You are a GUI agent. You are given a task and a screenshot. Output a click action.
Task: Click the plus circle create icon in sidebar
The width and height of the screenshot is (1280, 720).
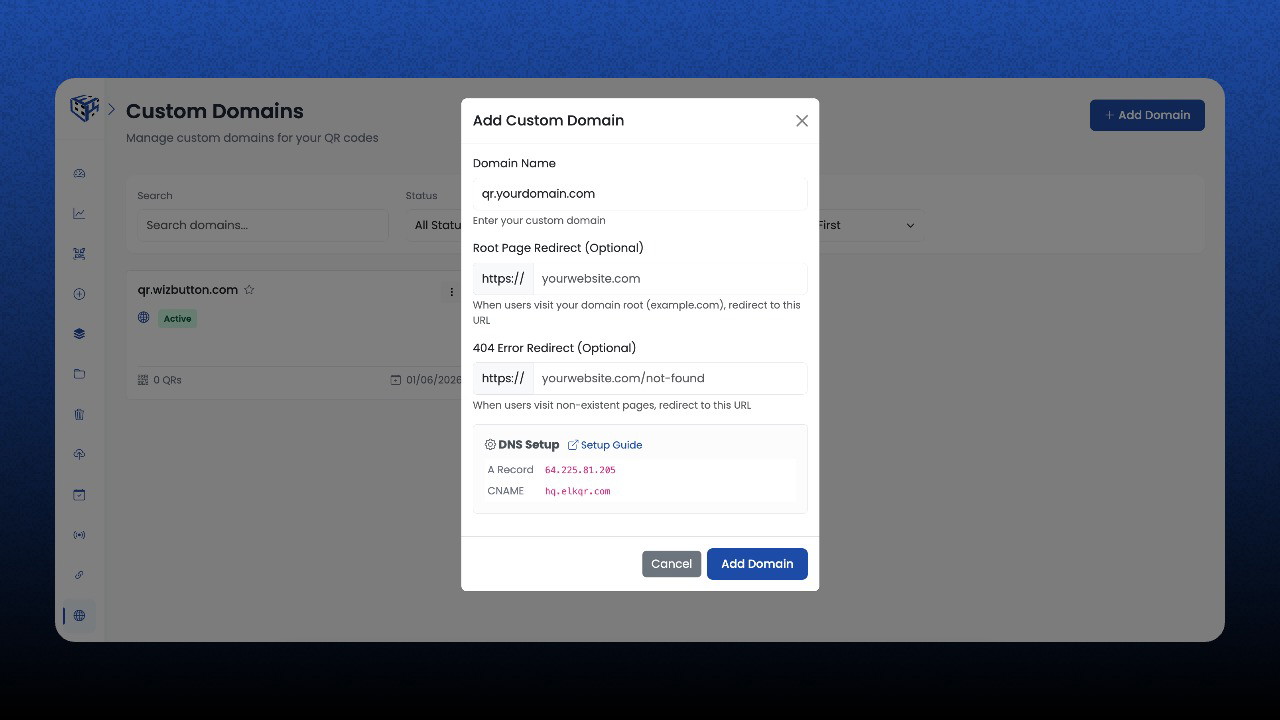point(79,294)
